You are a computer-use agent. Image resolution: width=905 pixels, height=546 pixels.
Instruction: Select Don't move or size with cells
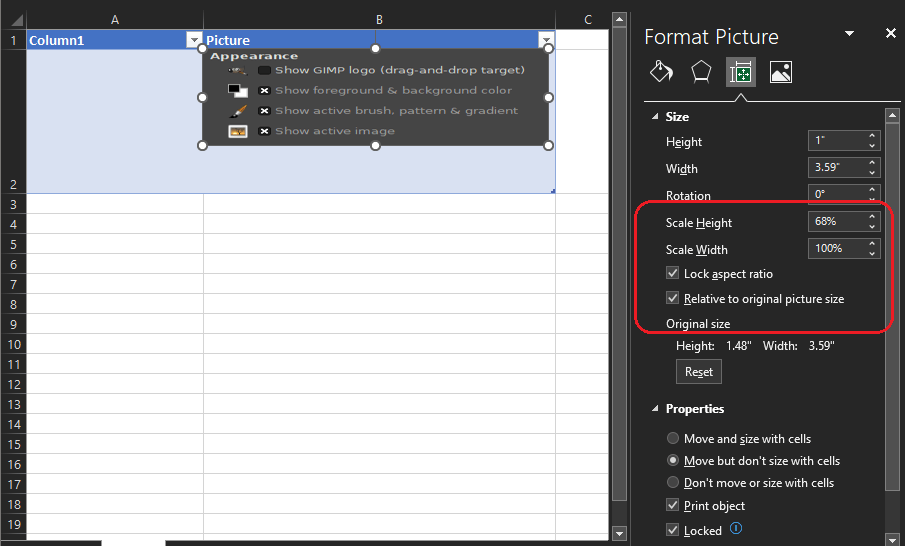[x=673, y=482]
